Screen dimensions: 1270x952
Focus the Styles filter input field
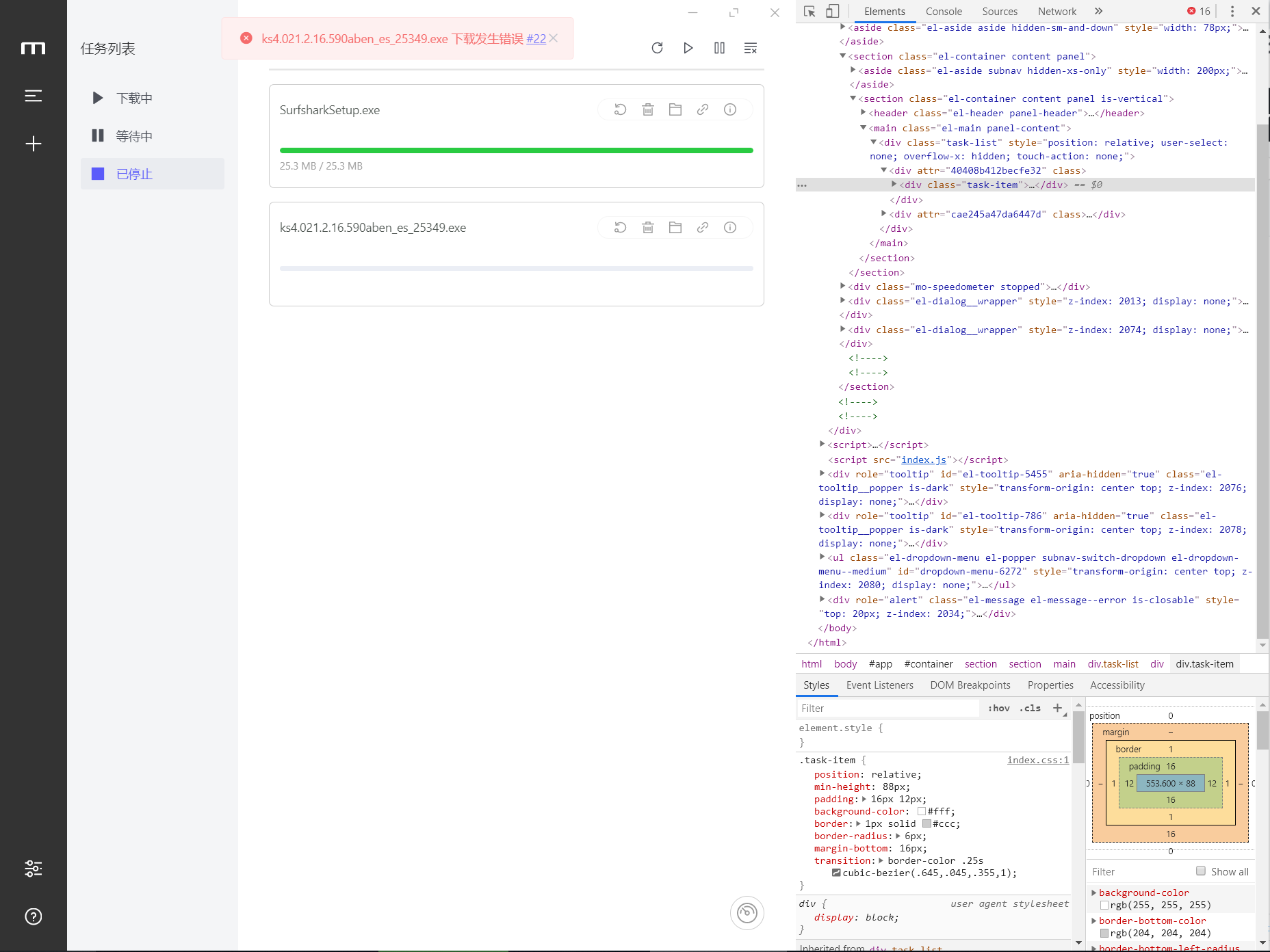pos(888,708)
